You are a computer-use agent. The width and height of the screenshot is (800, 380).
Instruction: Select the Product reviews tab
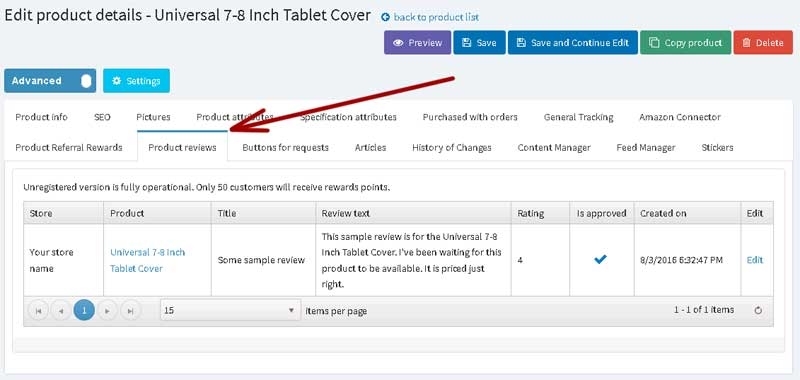182,147
